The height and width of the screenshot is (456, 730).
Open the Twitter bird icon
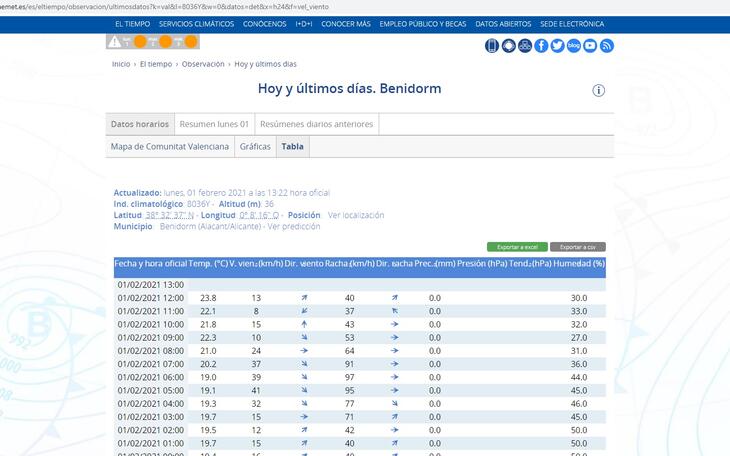point(557,46)
